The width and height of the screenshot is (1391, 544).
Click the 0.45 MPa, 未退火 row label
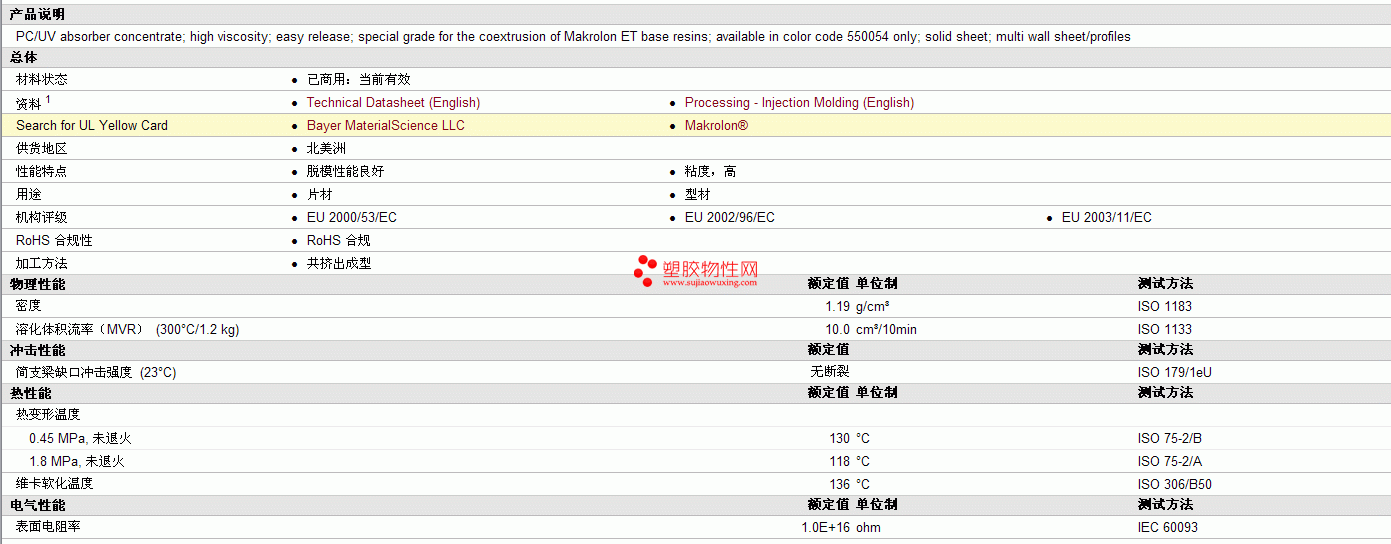(80, 438)
